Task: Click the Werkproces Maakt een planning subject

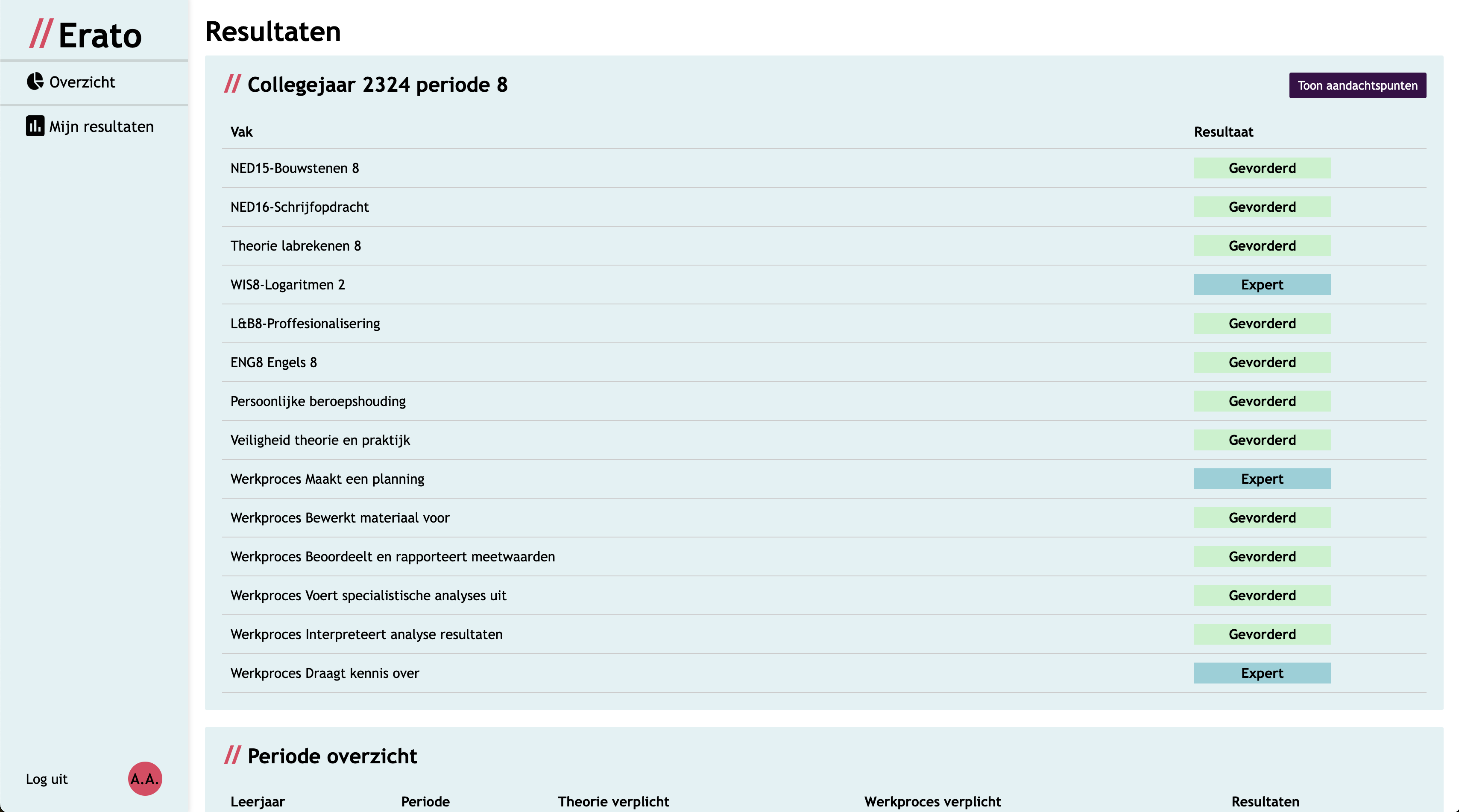Action: click(327, 479)
